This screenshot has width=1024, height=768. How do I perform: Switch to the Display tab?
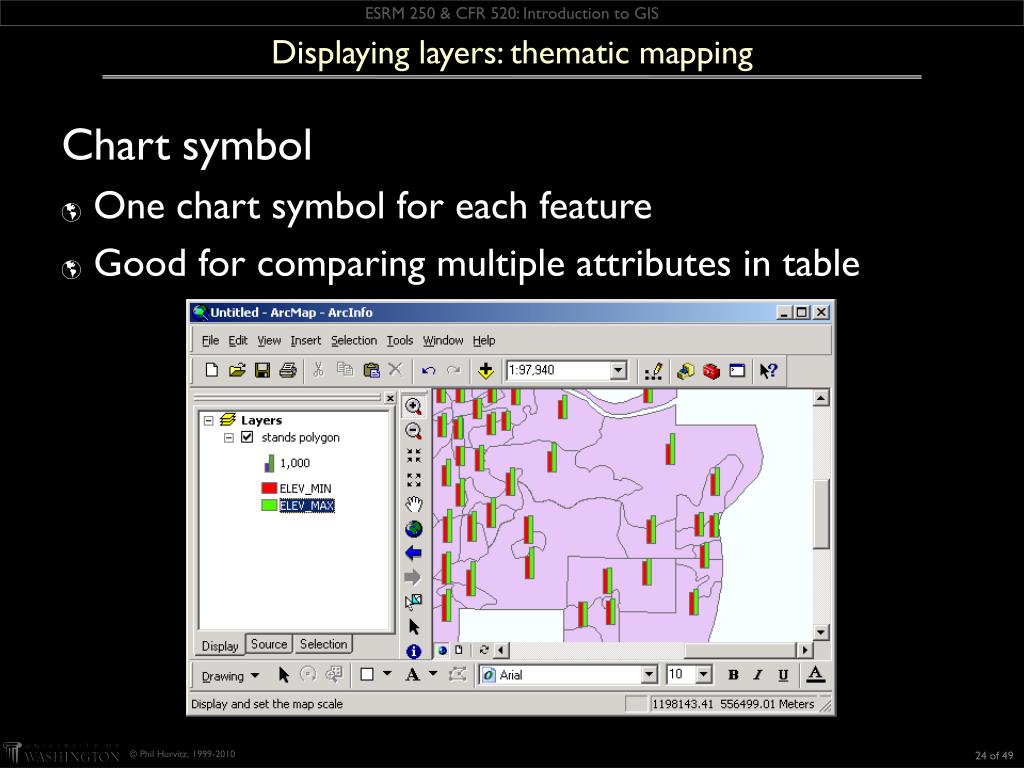pos(220,646)
